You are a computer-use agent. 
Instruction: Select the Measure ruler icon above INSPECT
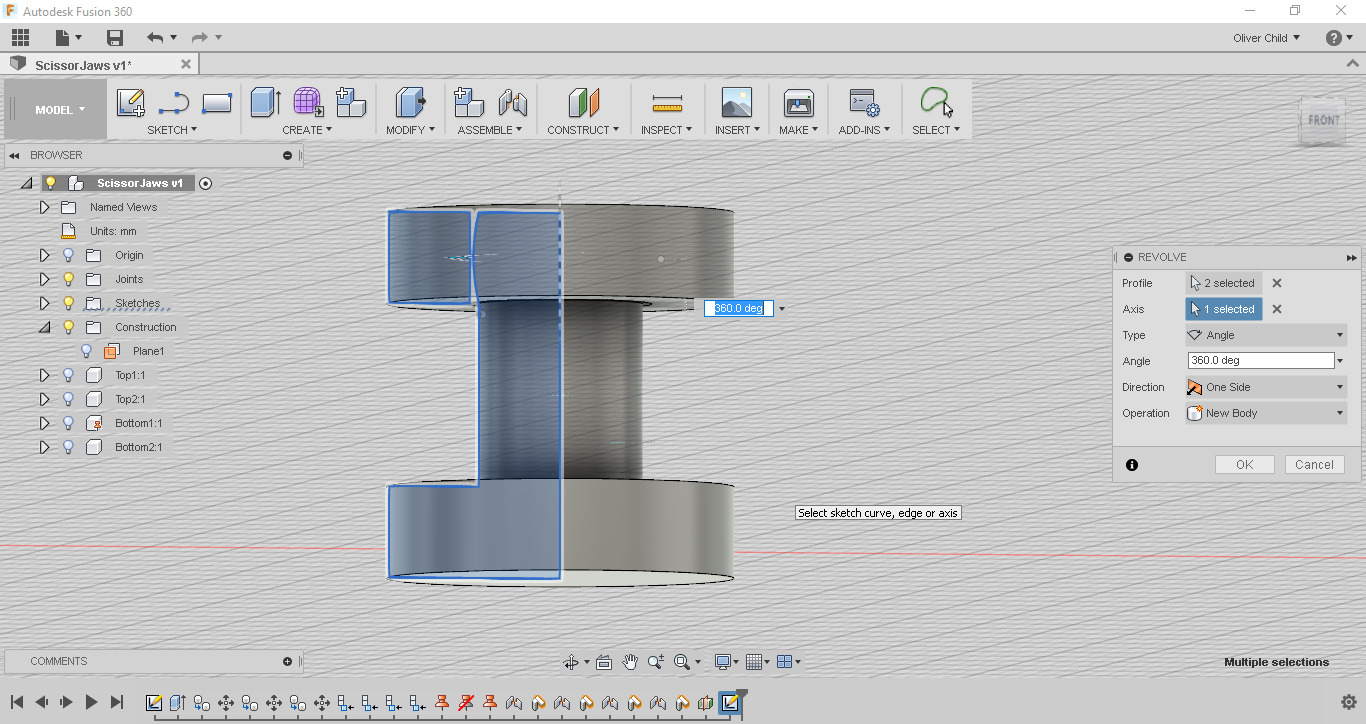click(x=667, y=103)
